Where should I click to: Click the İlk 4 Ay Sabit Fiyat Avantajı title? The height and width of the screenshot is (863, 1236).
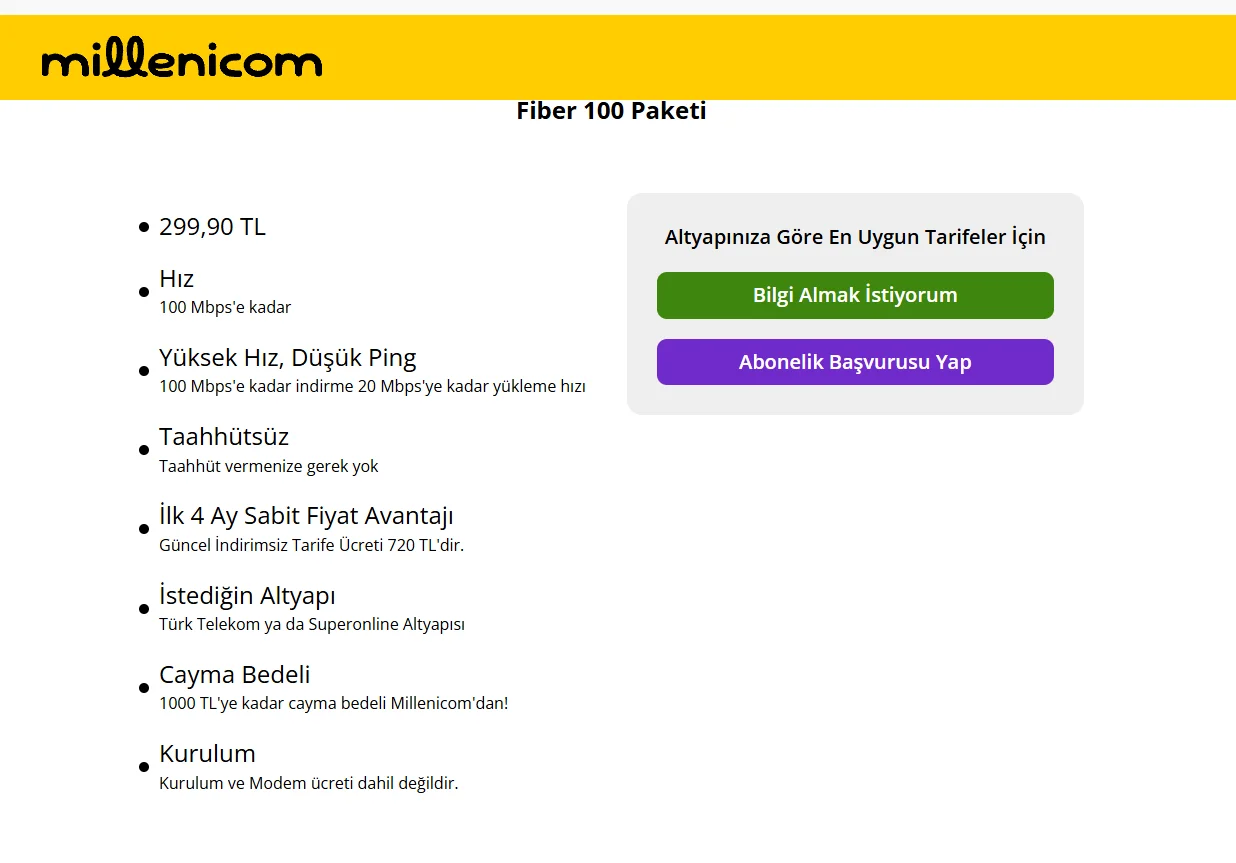[306, 516]
